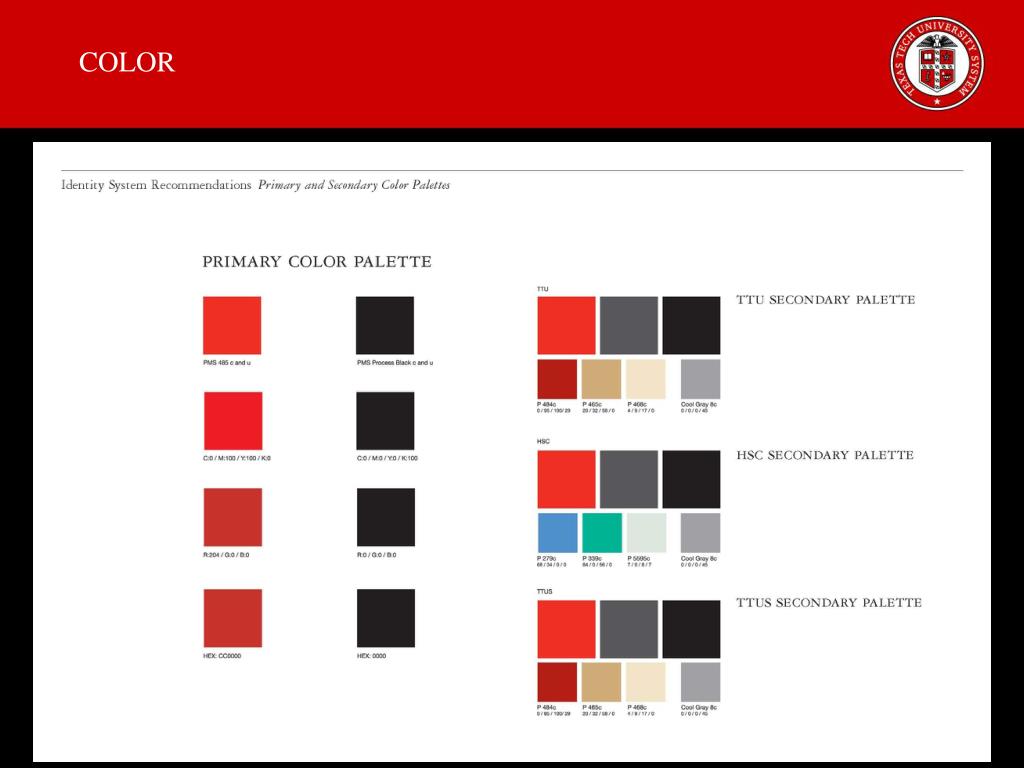Choose the Cool Gray 8c swatch in TTUS palette
Viewport: 1024px width, 768px height.
(700, 682)
